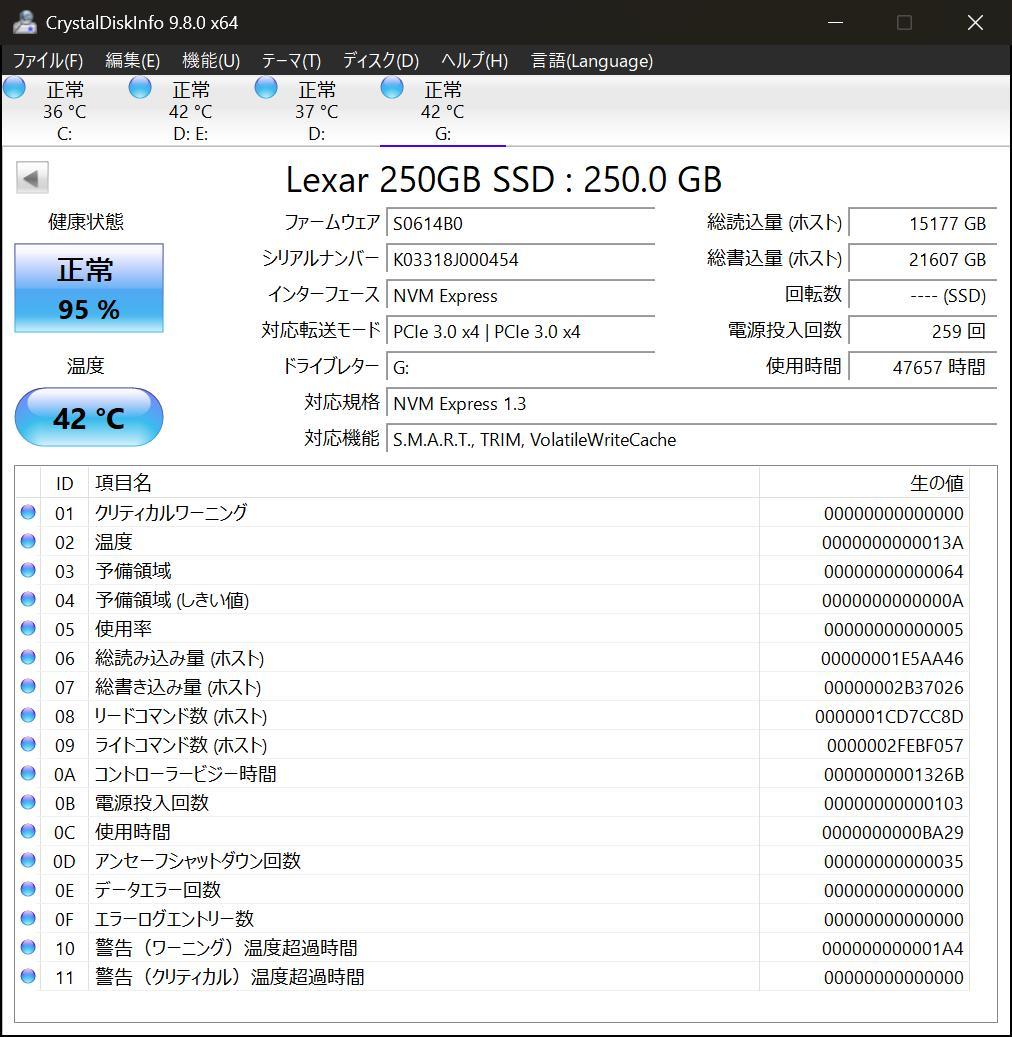The height and width of the screenshot is (1037, 1012).
Task: Click status icon of row 11 クリティカル温度超過時間
Action: (28, 976)
